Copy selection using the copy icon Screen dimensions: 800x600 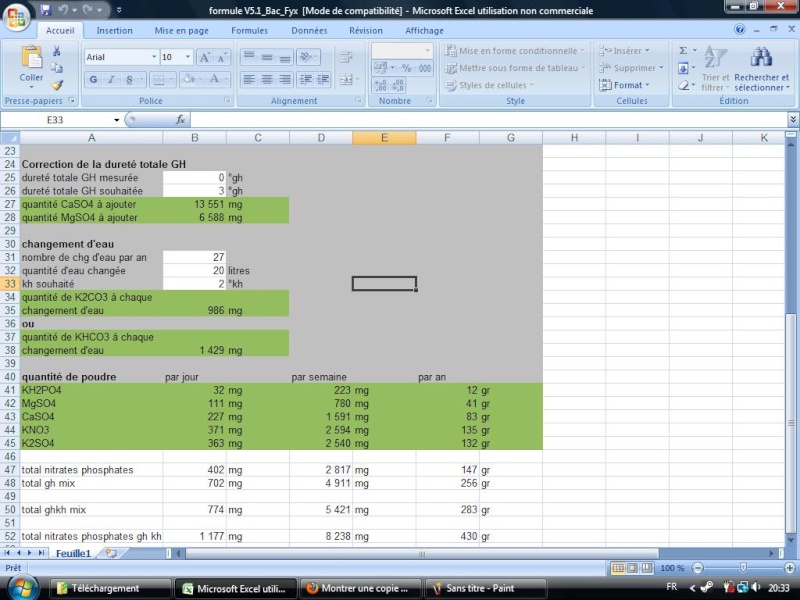57,68
